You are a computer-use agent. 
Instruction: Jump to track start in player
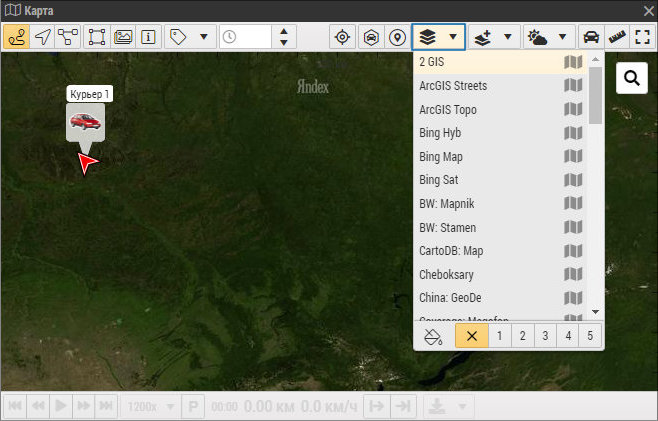coord(15,406)
